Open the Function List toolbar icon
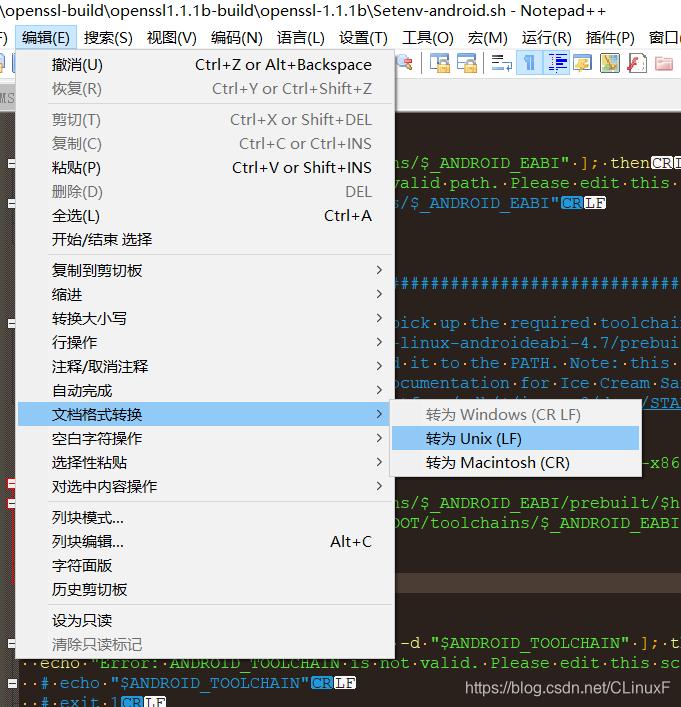681x707 pixels. tap(637, 63)
